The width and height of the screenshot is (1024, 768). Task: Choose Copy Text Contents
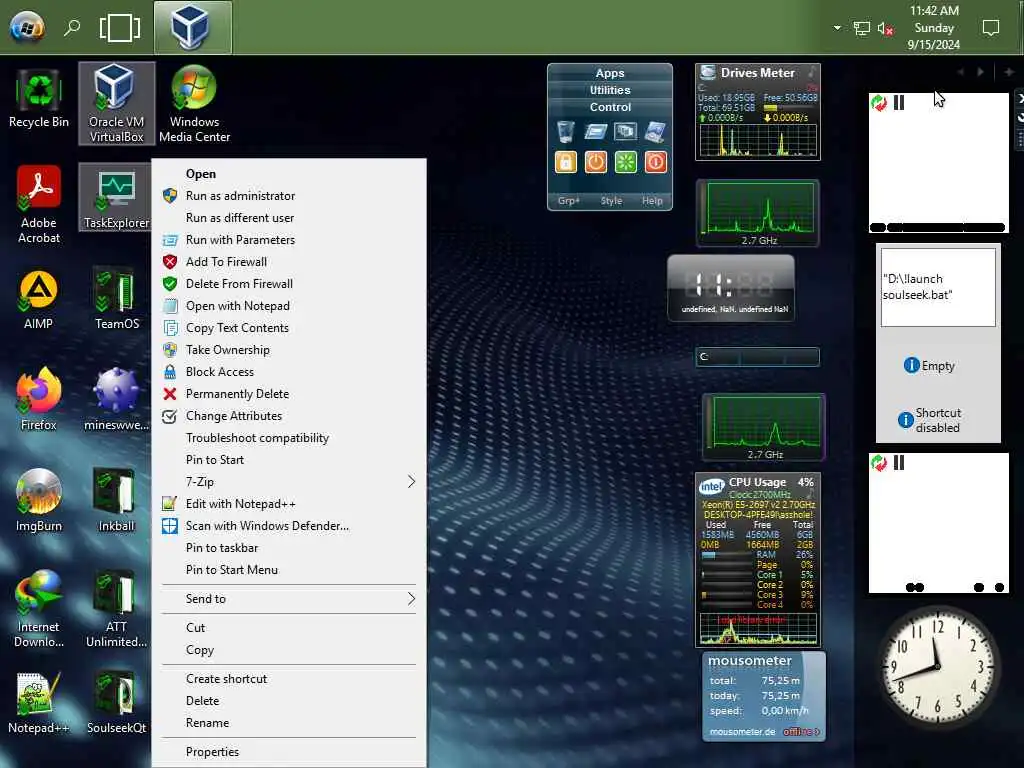coord(289,328)
